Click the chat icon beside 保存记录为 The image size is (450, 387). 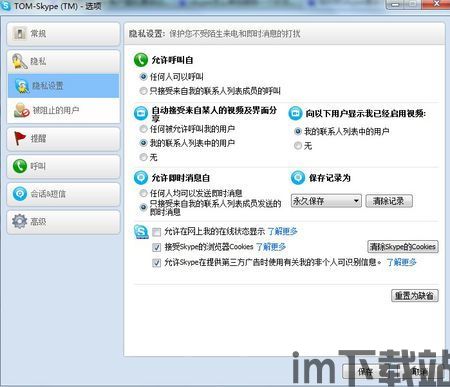coord(298,178)
